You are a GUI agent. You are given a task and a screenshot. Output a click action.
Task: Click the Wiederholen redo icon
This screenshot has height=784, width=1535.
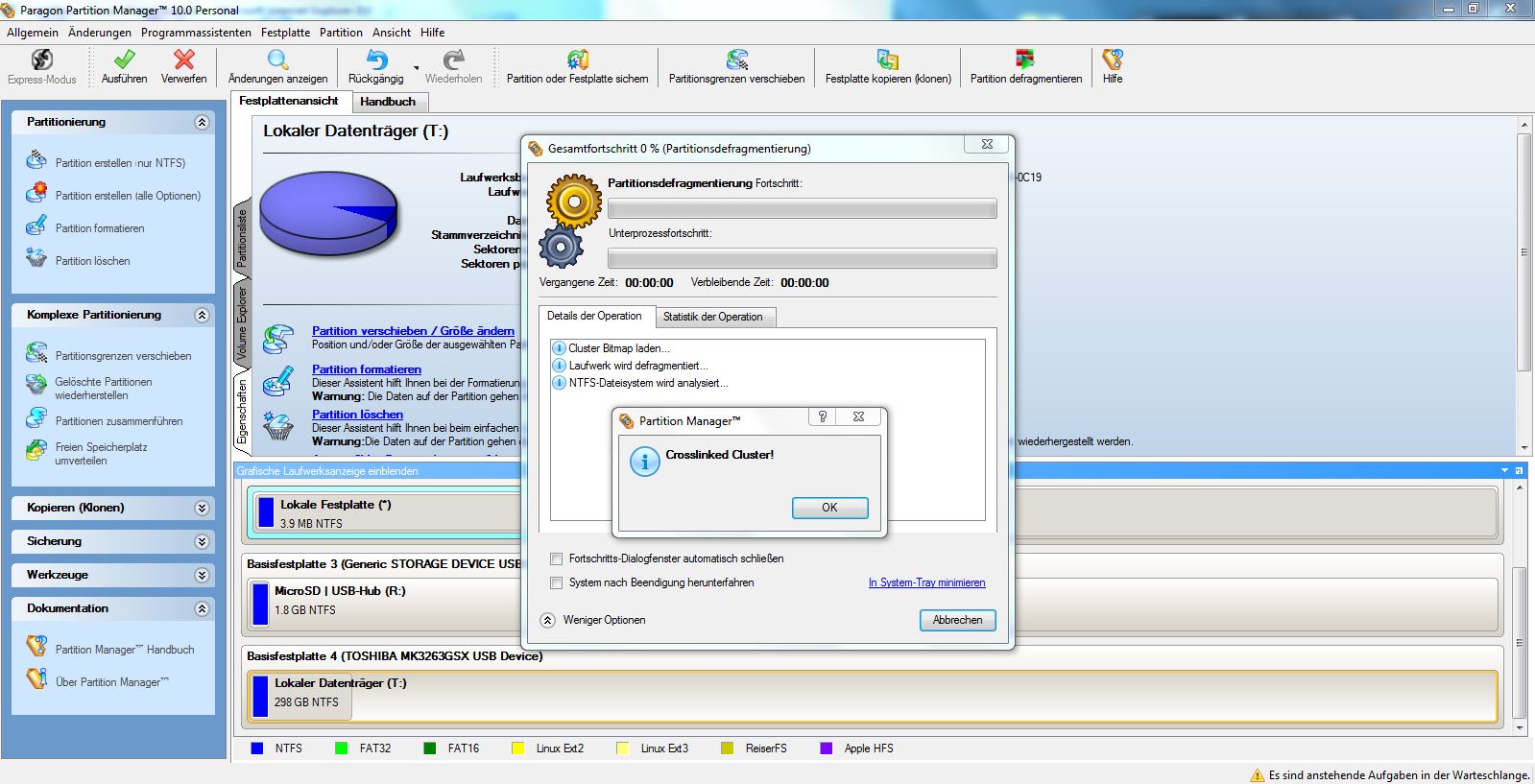point(453,59)
